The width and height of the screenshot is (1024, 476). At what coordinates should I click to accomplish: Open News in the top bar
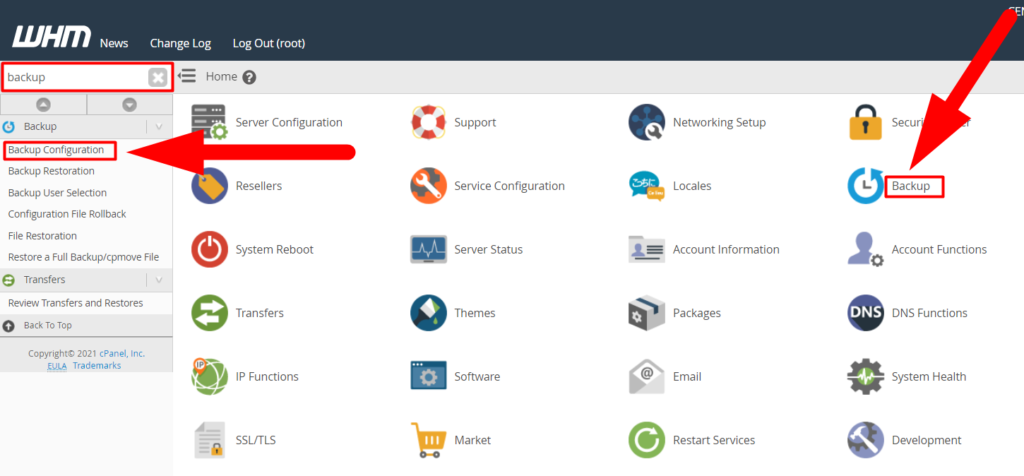coord(114,44)
